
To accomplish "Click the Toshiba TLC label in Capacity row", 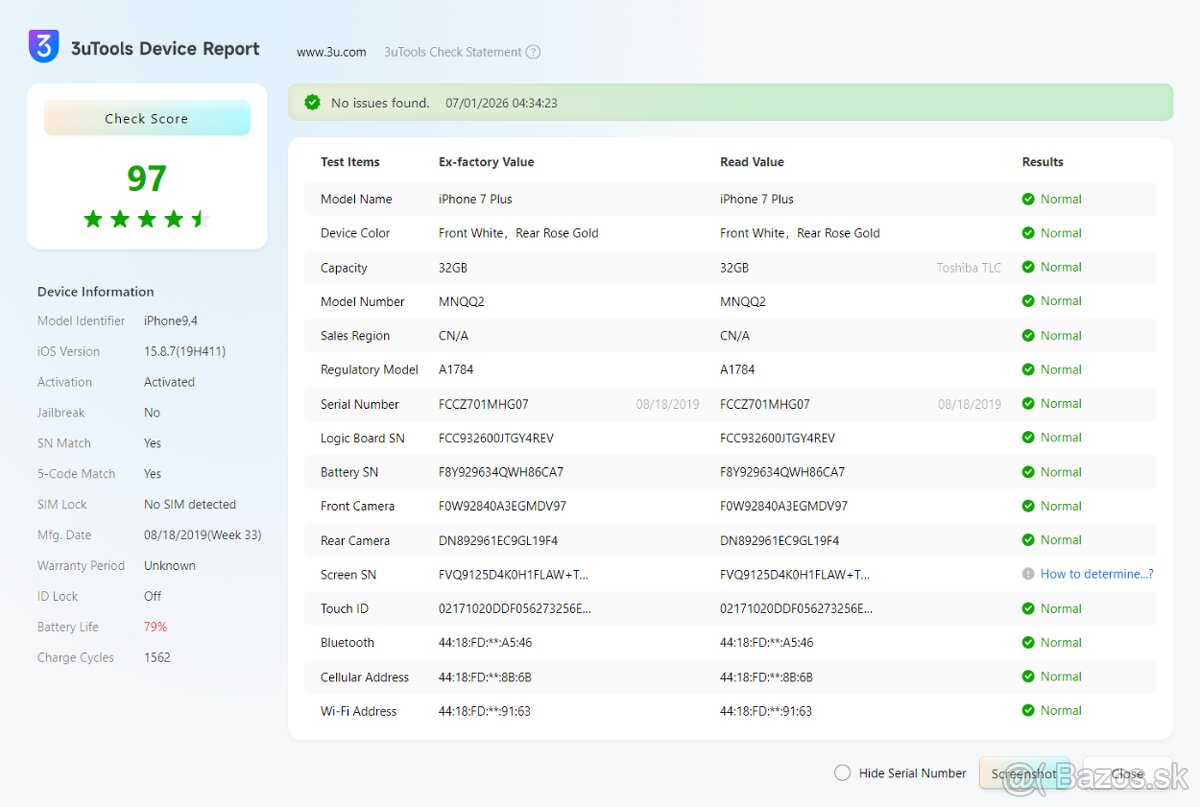I will tap(969, 268).
